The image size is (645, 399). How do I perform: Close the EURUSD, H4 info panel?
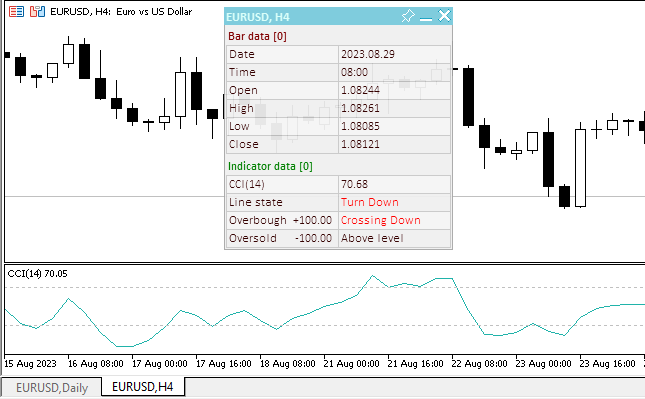[x=444, y=16]
